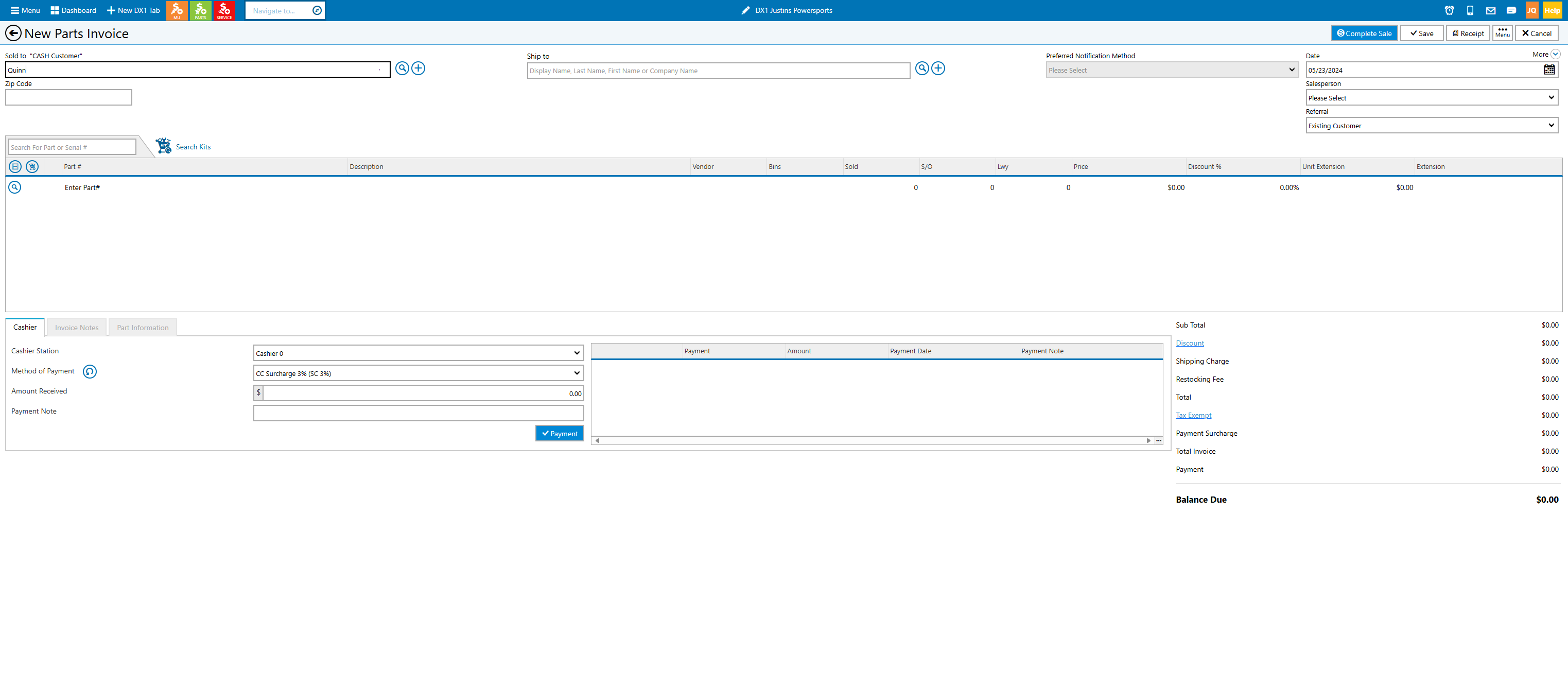Open the mail envelope icon
Screen dimensions: 1568x685
(x=1491, y=10)
